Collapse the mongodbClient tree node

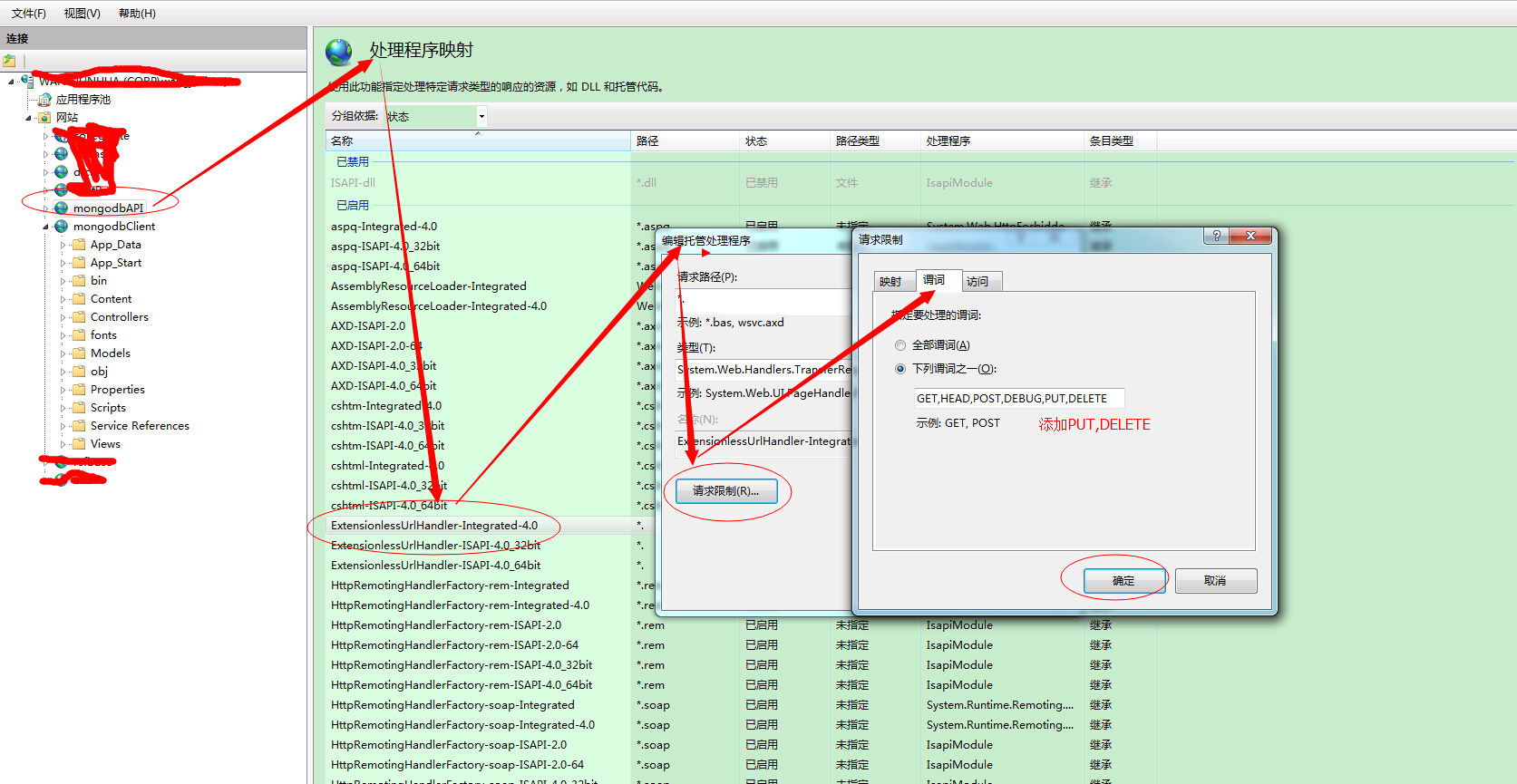point(45,227)
